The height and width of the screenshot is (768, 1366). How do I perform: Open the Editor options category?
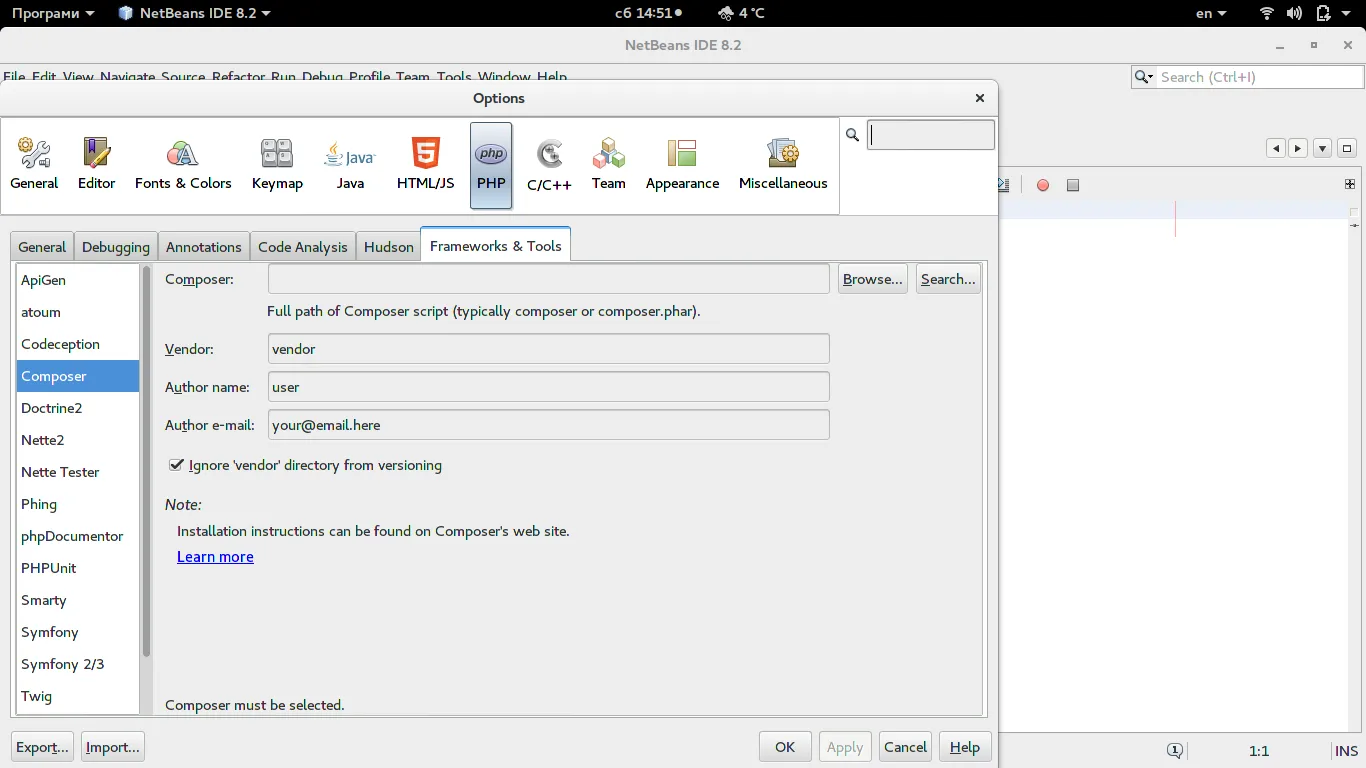[x=97, y=165]
